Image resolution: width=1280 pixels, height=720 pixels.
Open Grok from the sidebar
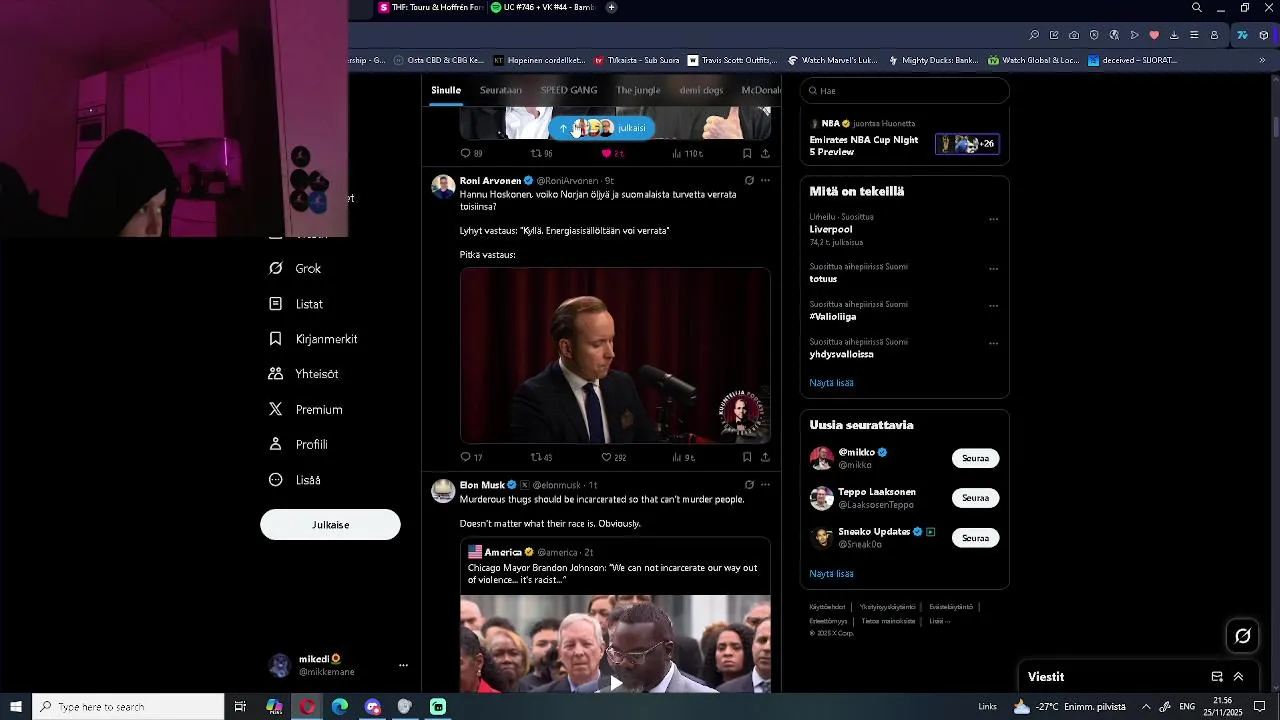tap(295, 269)
